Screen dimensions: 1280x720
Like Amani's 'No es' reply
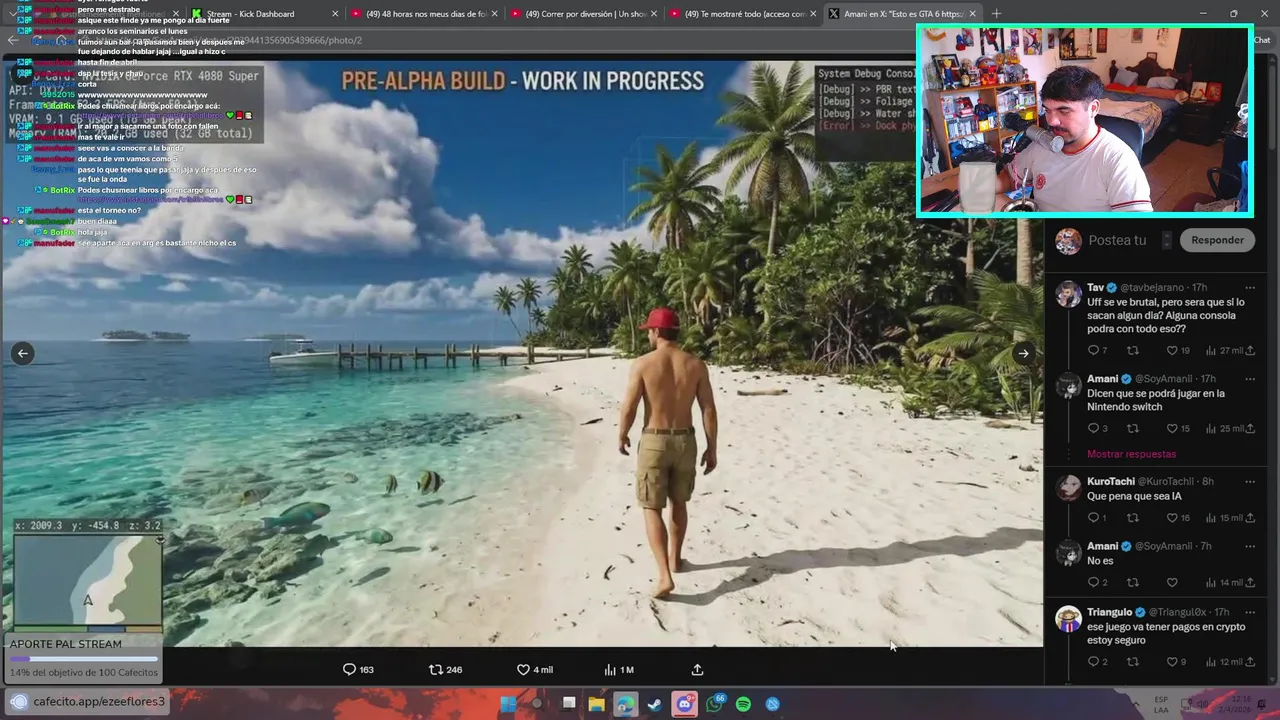1172,583
